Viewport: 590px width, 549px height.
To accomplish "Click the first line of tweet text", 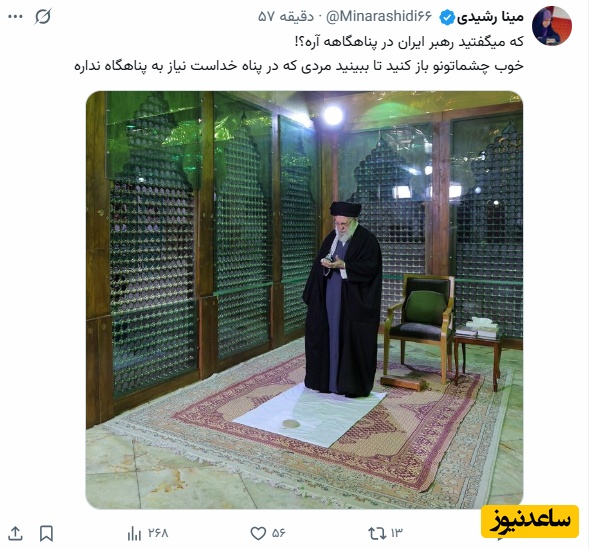I will (409, 41).
